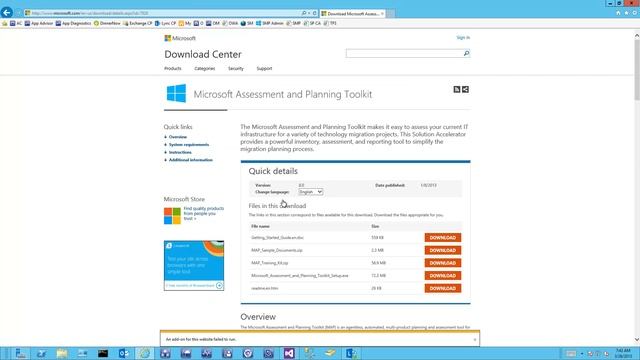Open the command prompt taskbar icon
640x360 pixels.
pyautogui.click(x=103, y=353)
